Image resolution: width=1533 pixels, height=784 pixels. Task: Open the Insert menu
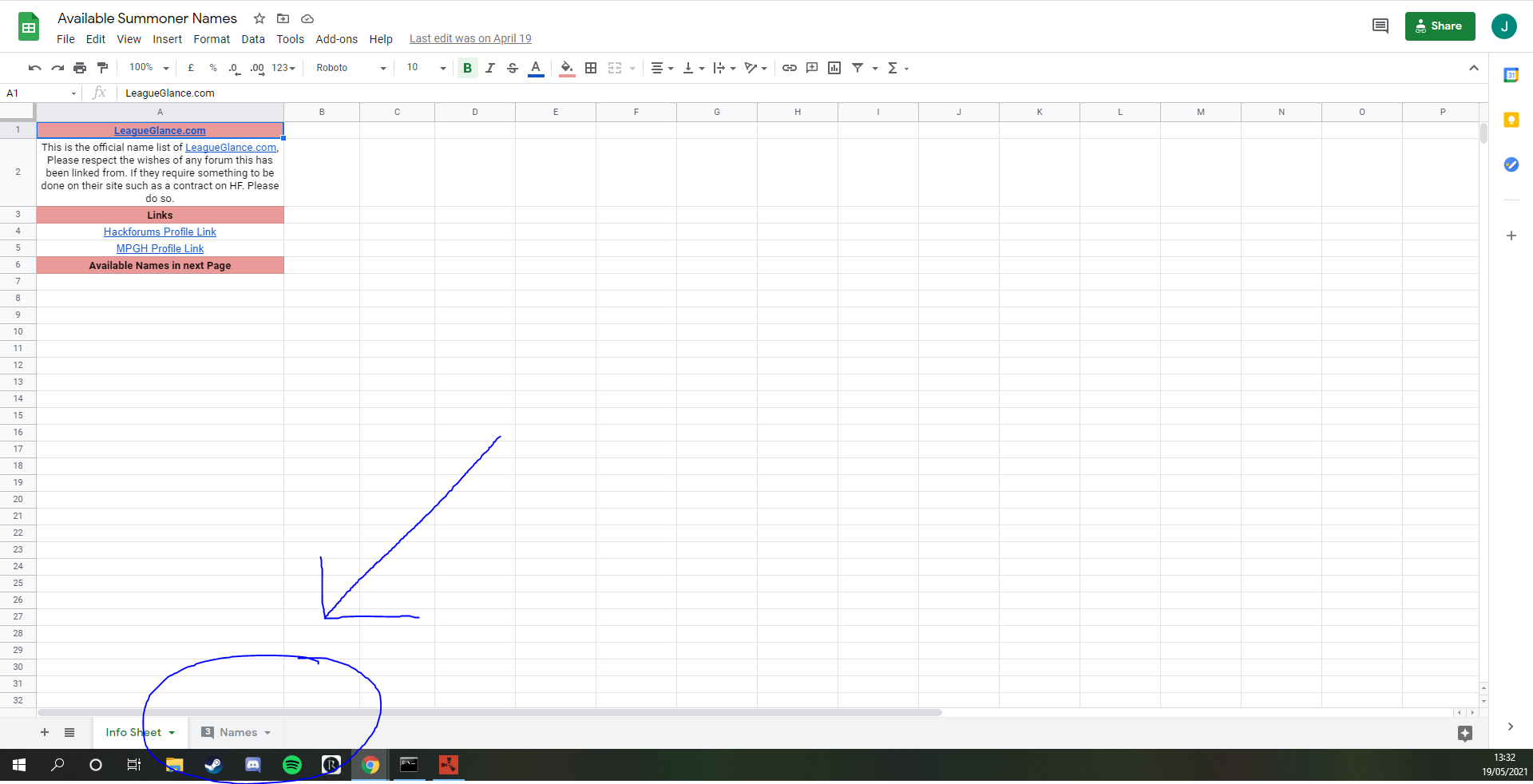pos(167,39)
